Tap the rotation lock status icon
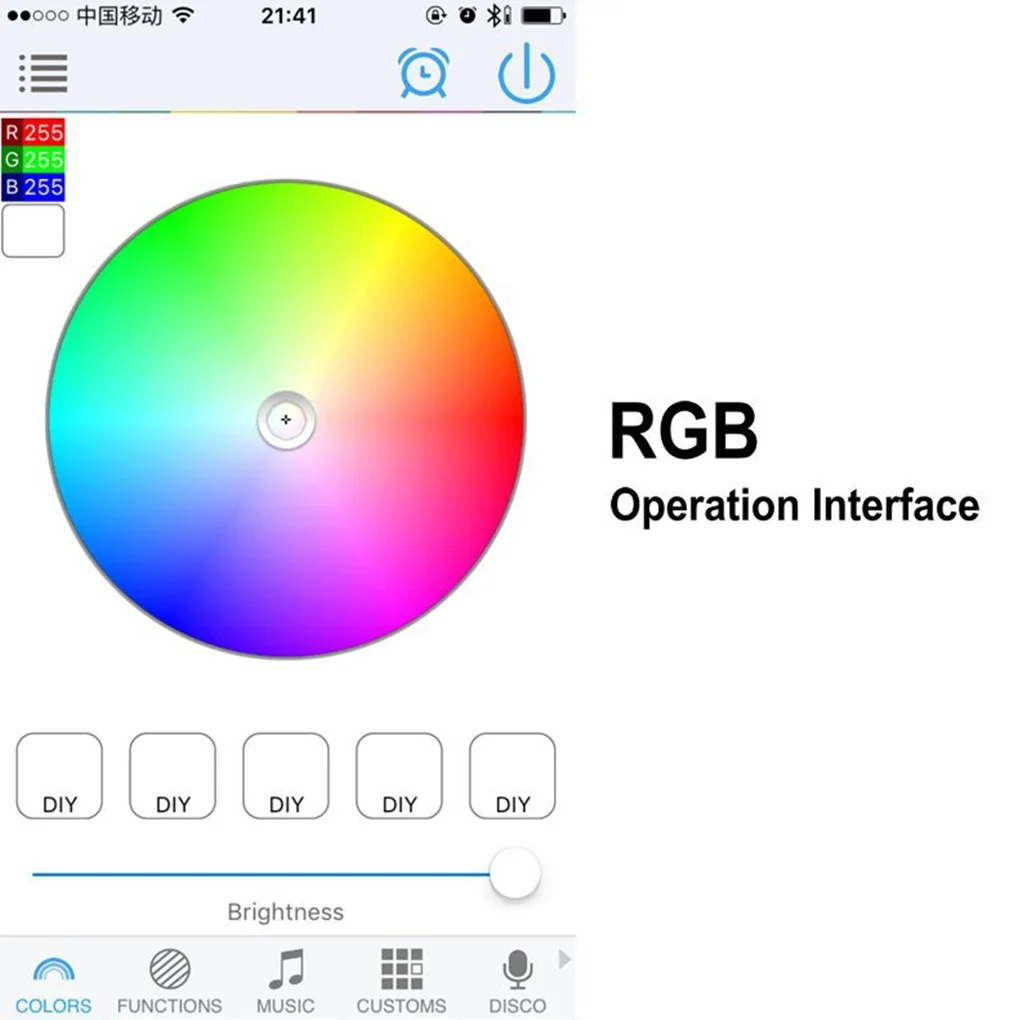 [436, 15]
